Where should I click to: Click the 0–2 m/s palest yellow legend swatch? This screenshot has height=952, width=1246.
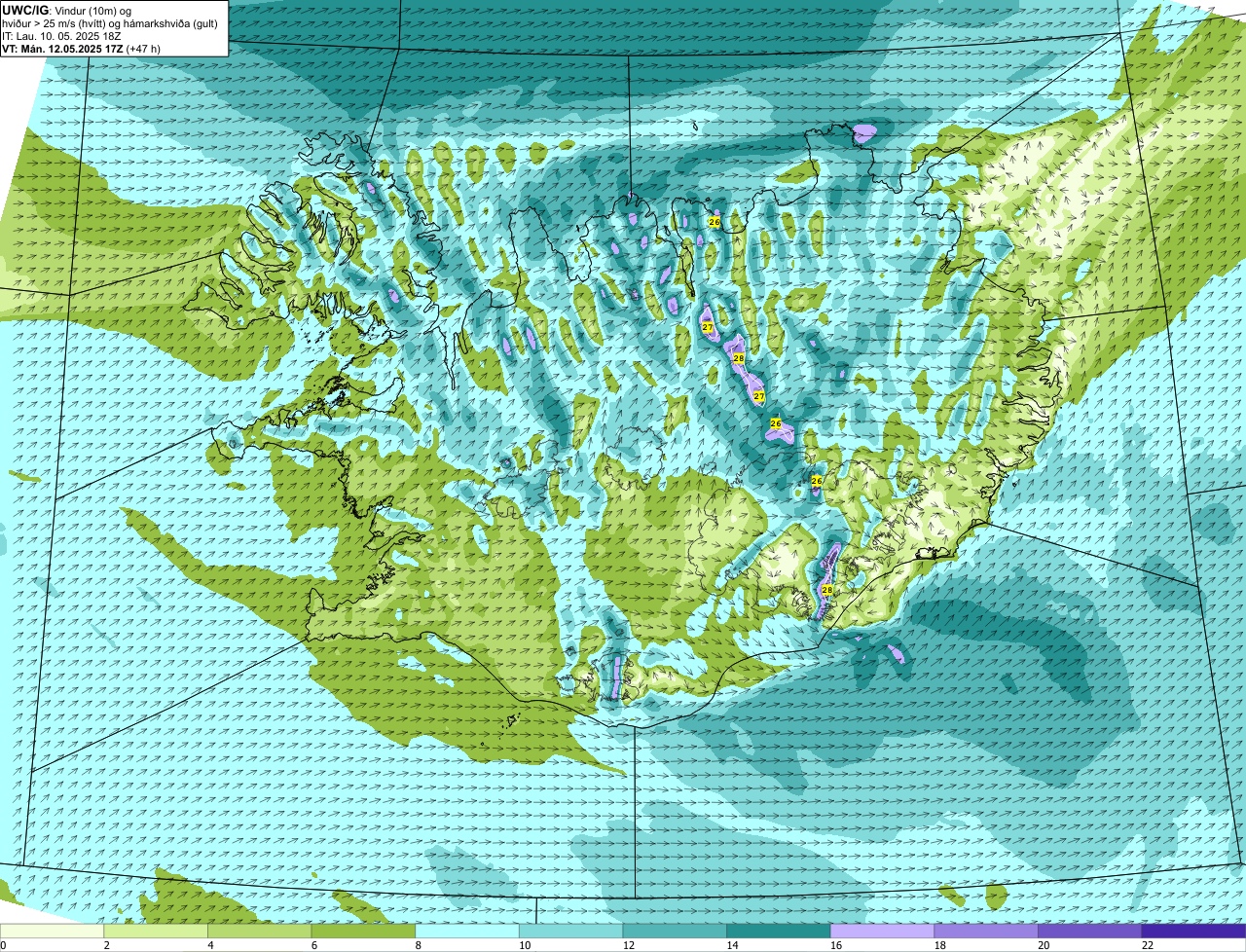point(52,931)
